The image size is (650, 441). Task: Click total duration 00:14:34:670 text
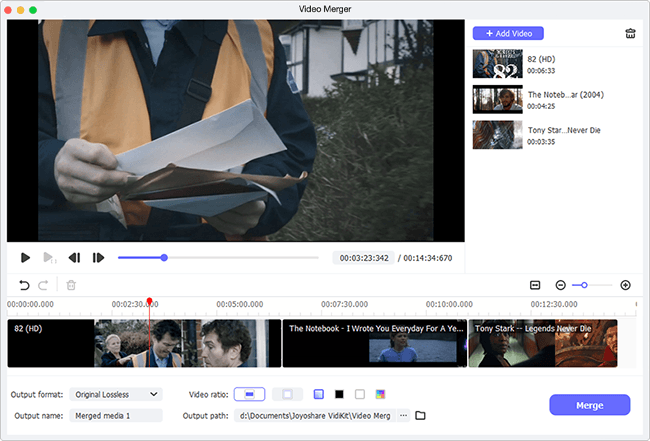pyautogui.click(x=428, y=258)
